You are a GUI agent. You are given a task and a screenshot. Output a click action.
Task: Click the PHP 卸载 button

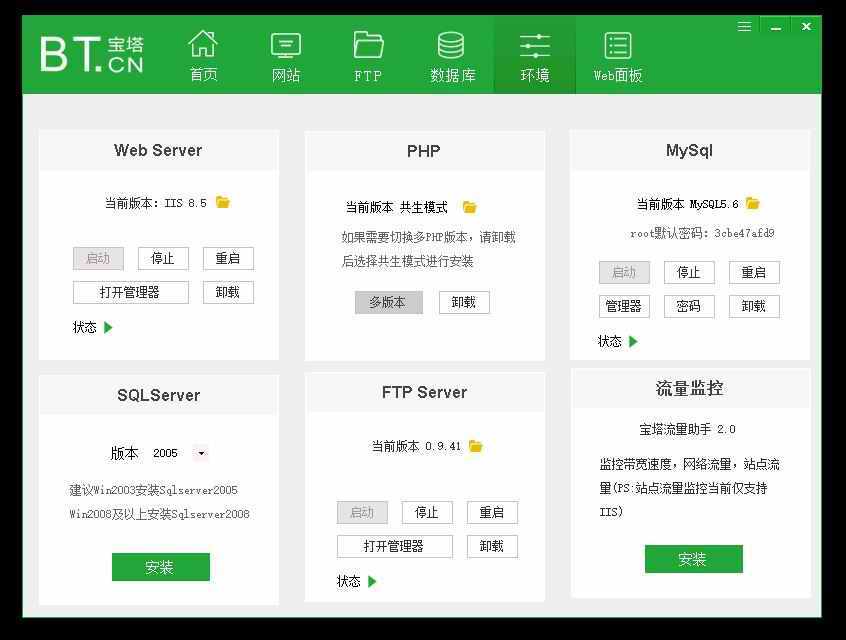point(464,302)
